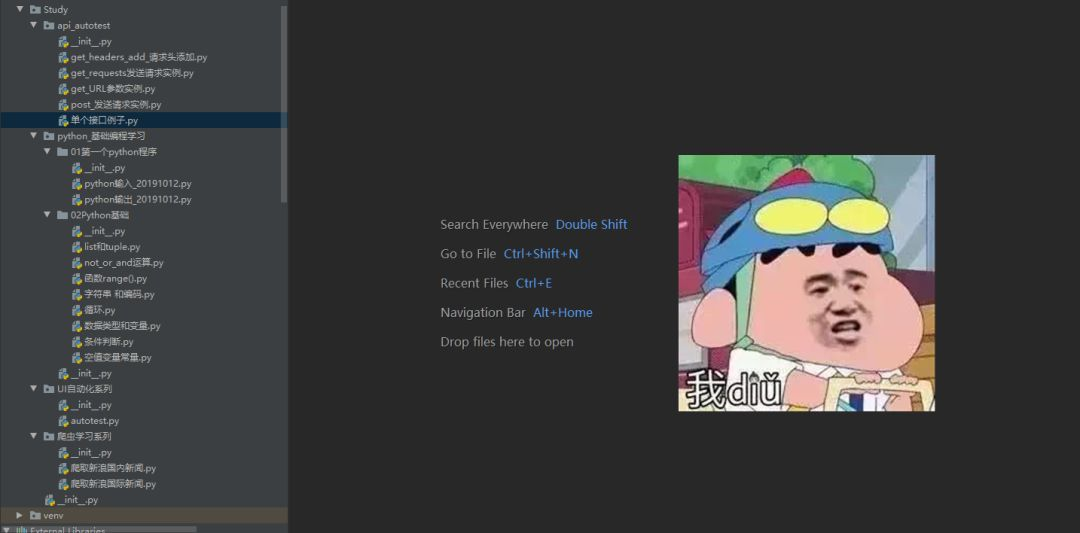The height and width of the screenshot is (533, 1080).
Task: Collapse the api_autotest folder arrow
Action: pos(33,25)
